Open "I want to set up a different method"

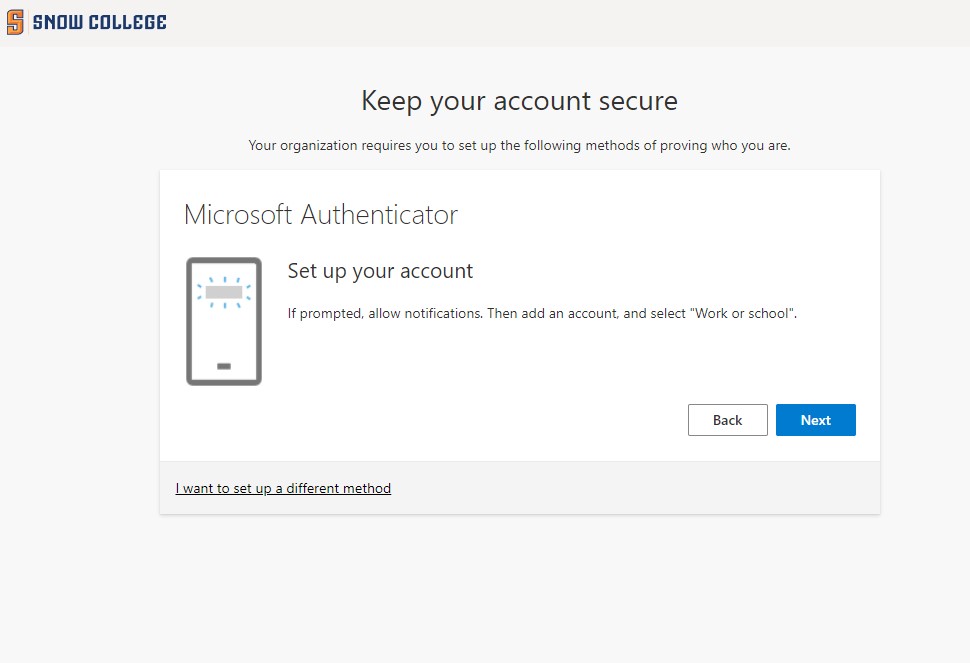pos(283,489)
